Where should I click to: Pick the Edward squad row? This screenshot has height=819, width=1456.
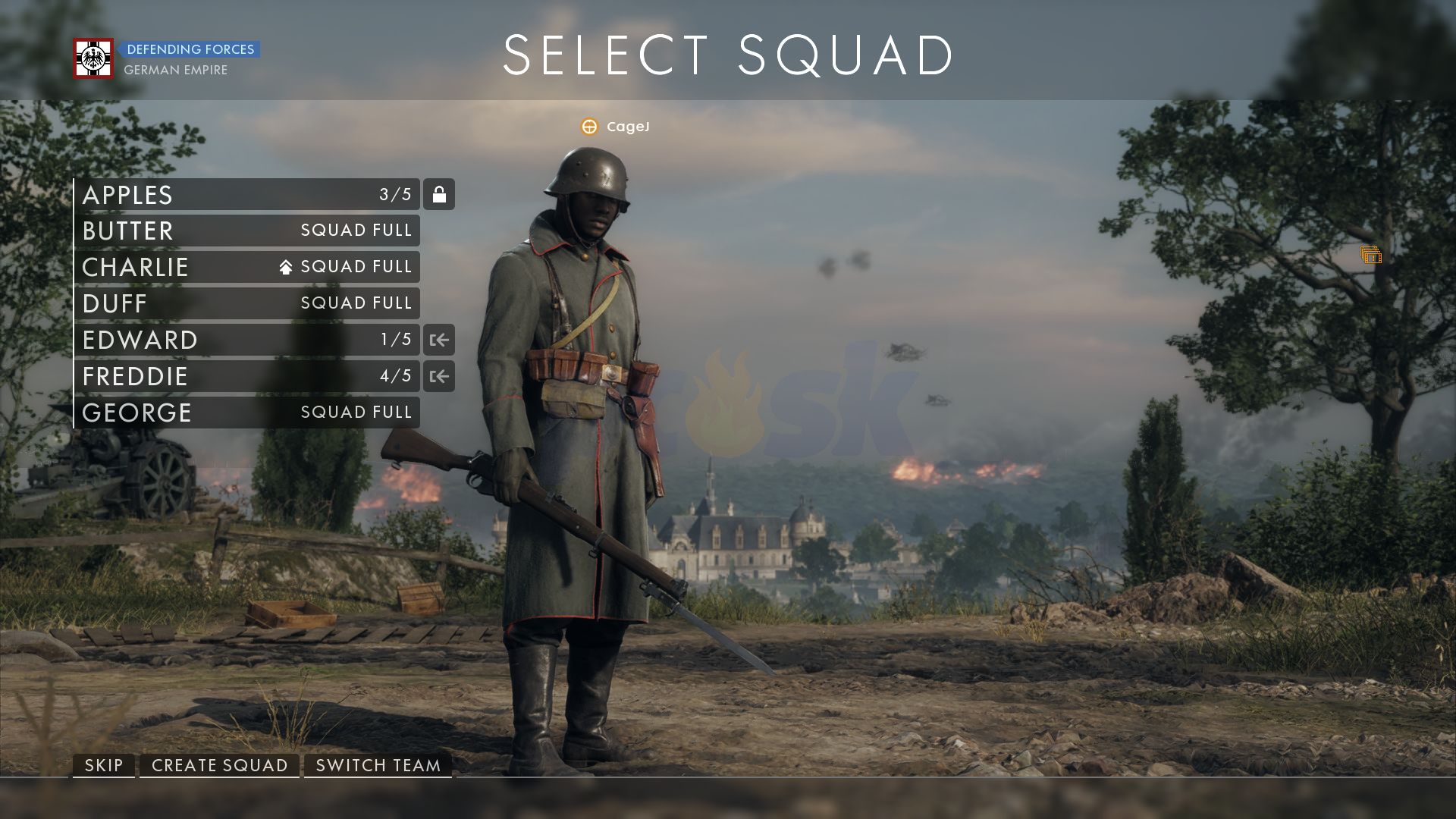(247, 340)
